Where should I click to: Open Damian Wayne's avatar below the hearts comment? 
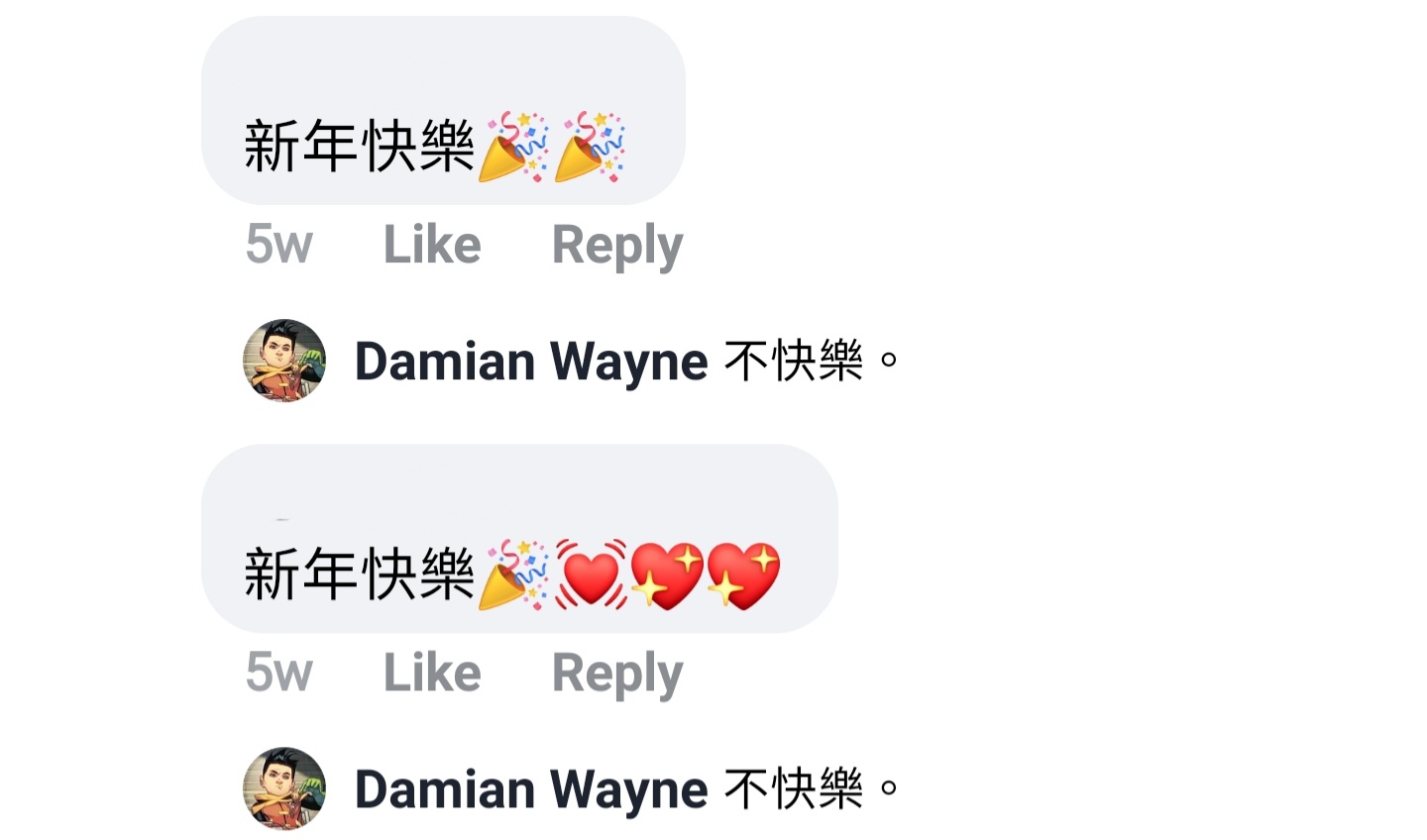[284, 788]
